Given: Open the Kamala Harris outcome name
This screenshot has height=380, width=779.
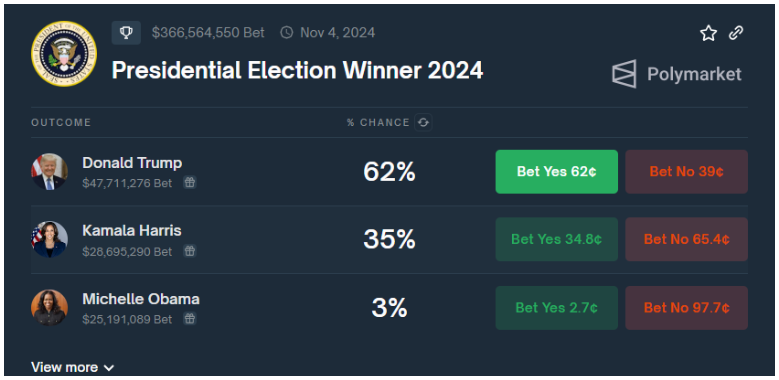Looking at the screenshot, I should 132,230.
